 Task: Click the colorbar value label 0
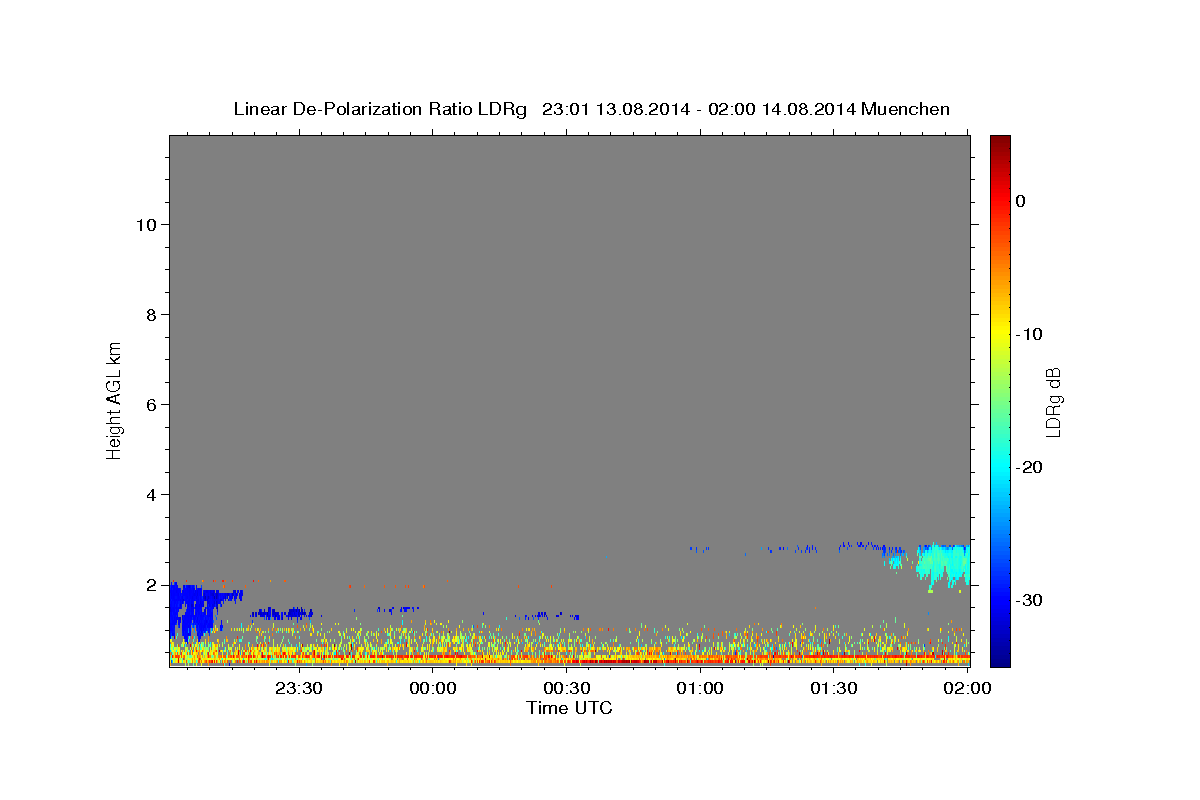click(x=1021, y=201)
